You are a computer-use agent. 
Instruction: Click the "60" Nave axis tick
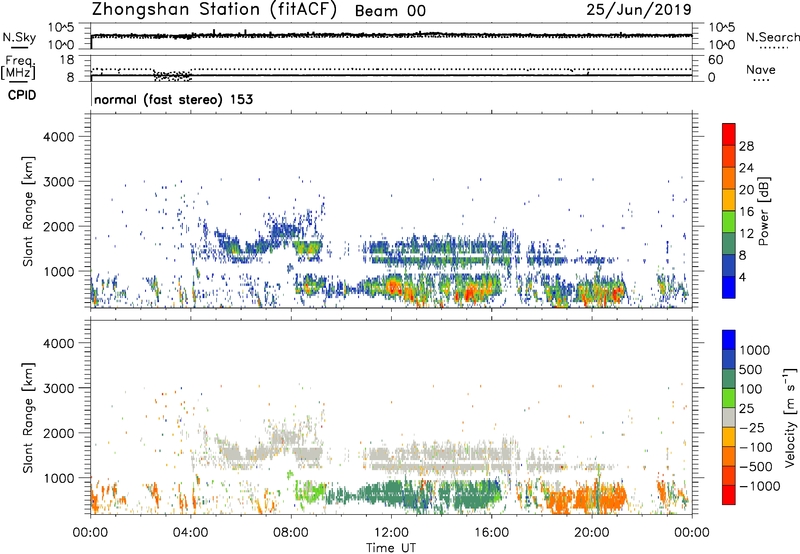715,59
